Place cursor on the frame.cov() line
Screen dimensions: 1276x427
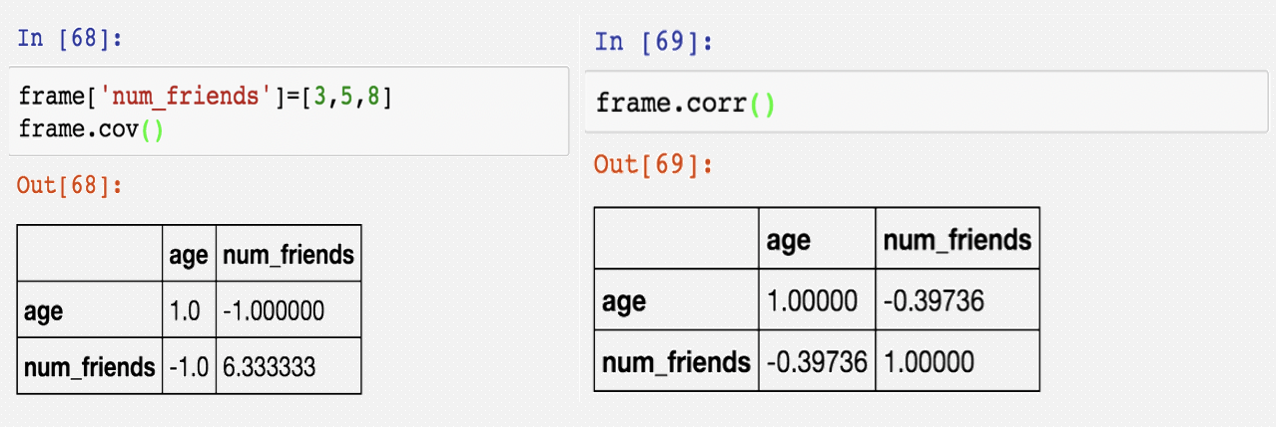(91, 130)
